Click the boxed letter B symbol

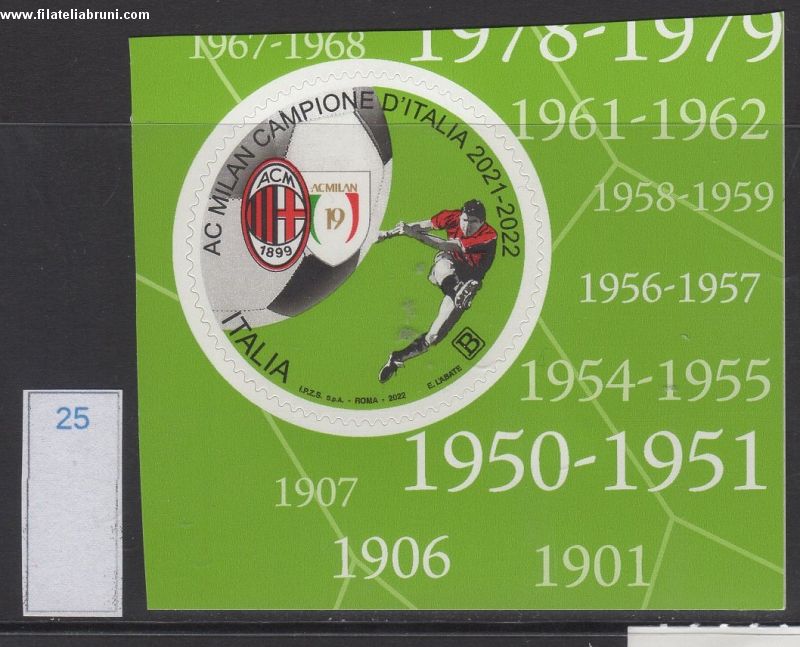pyautogui.click(x=467, y=344)
